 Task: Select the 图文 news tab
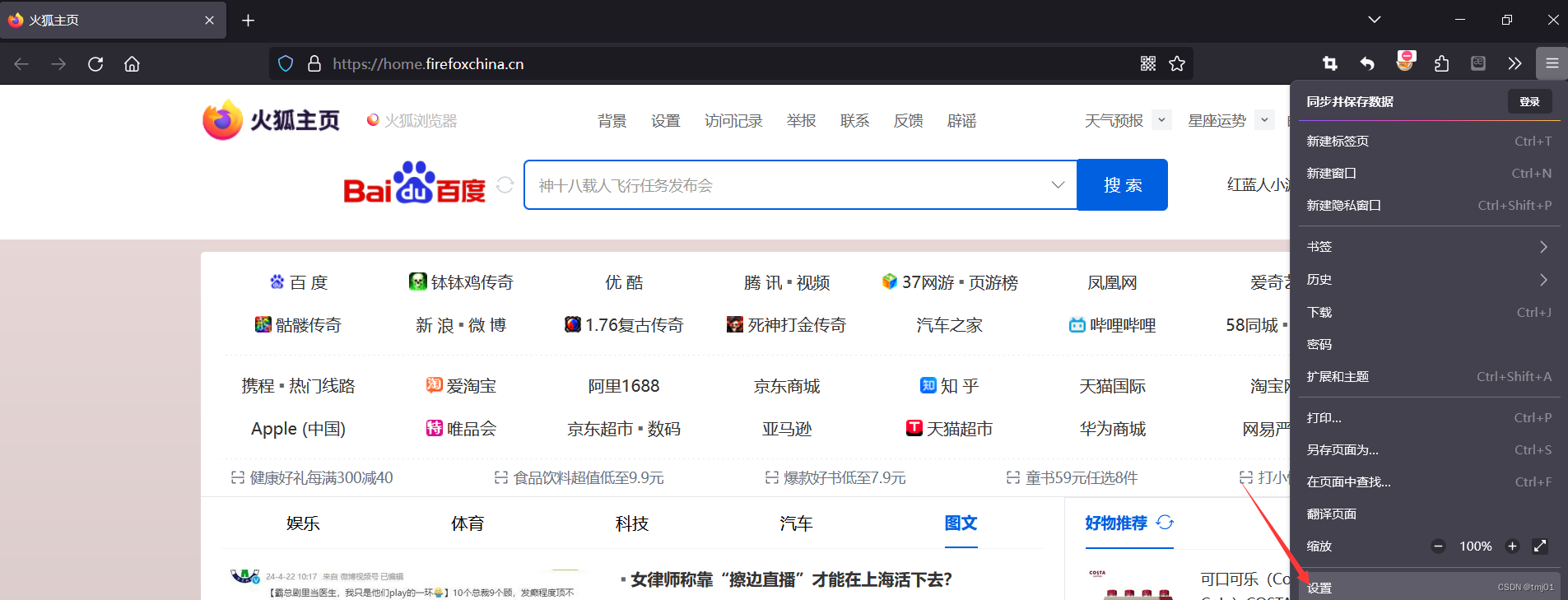[x=961, y=523]
